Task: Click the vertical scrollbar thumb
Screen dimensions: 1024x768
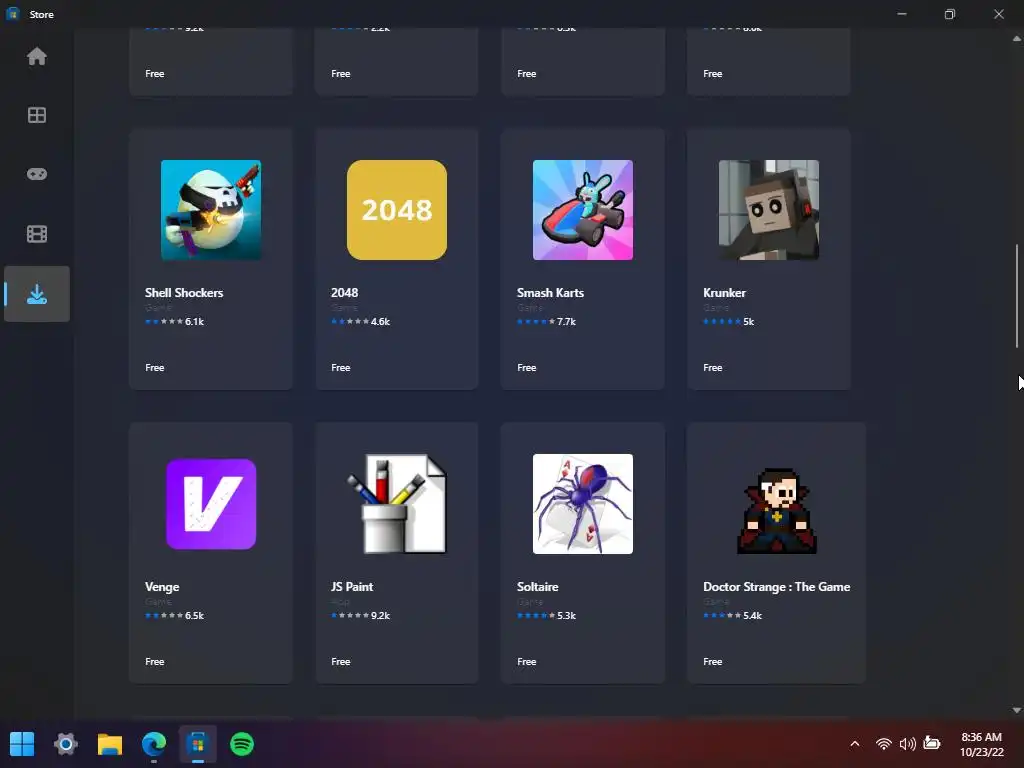Action: tap(1017, 296)
